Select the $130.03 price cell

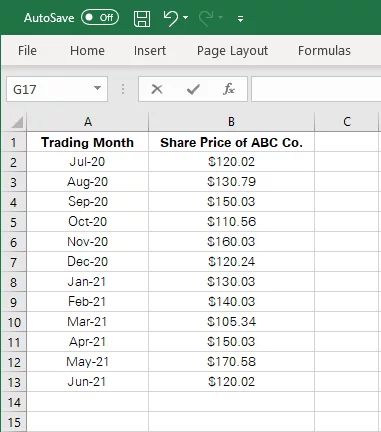pos(231,282)
